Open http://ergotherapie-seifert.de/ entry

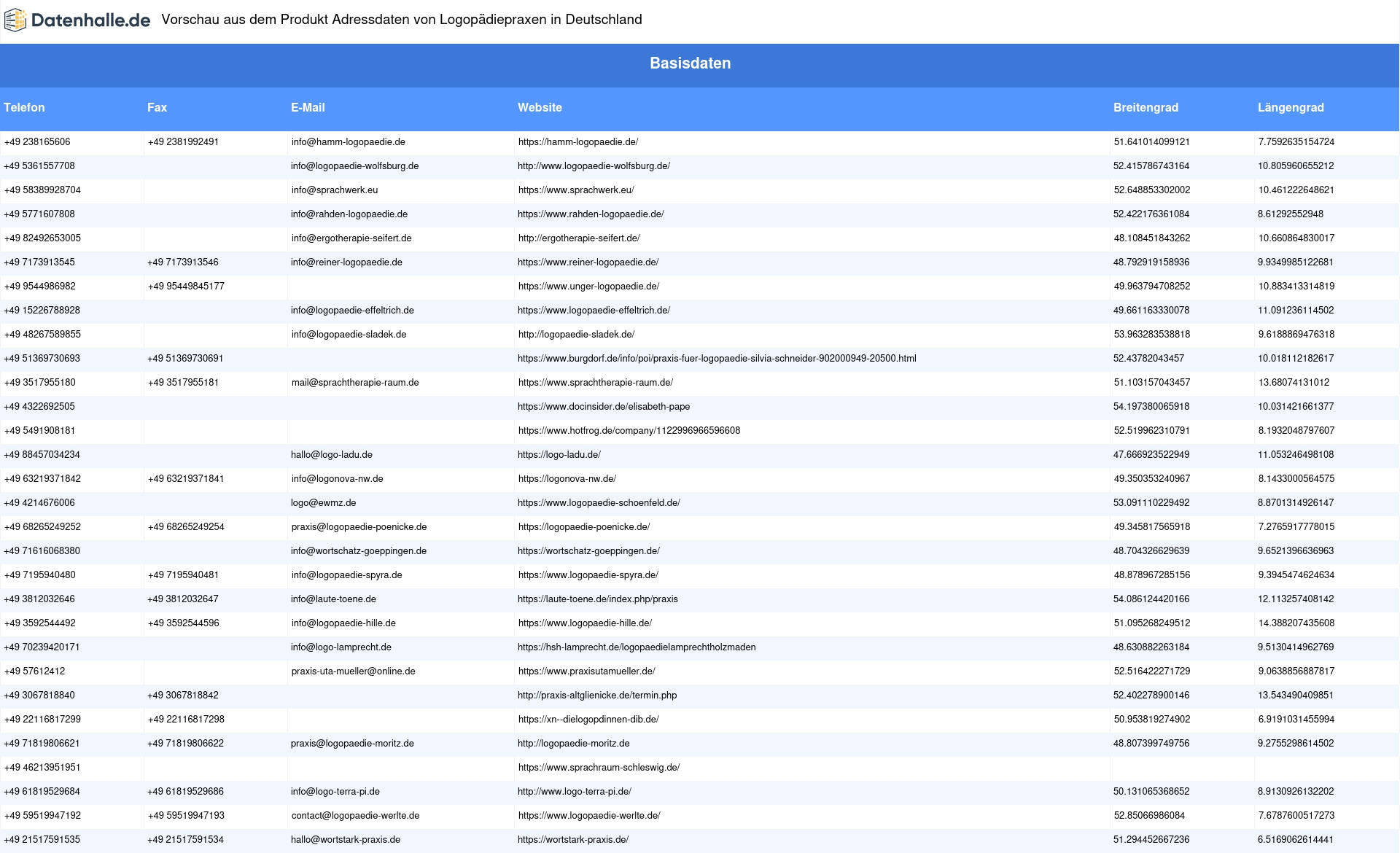pos(578,238)
